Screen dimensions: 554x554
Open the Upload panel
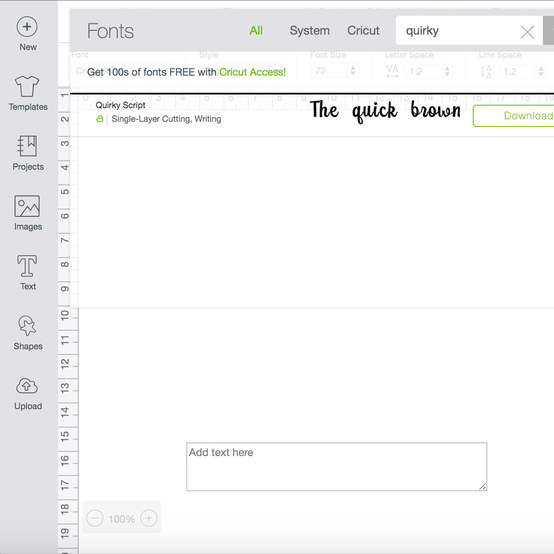tap(28, 393)
